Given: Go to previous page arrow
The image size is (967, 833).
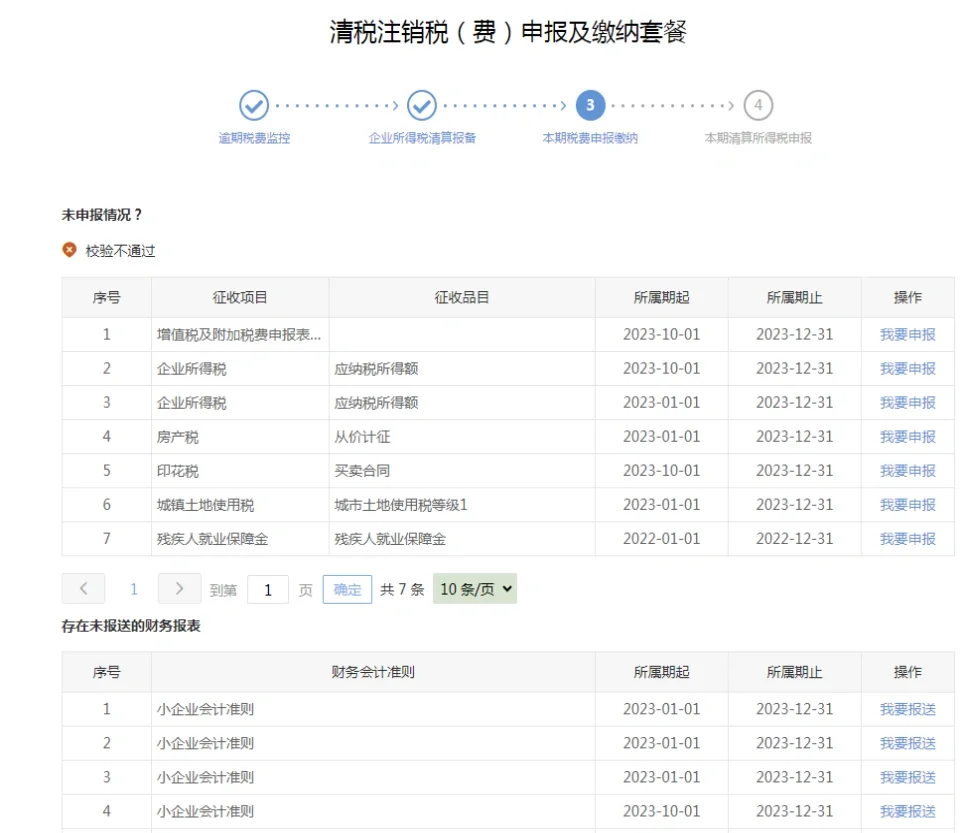Looking at the screenshot, I should coord(84,589).
